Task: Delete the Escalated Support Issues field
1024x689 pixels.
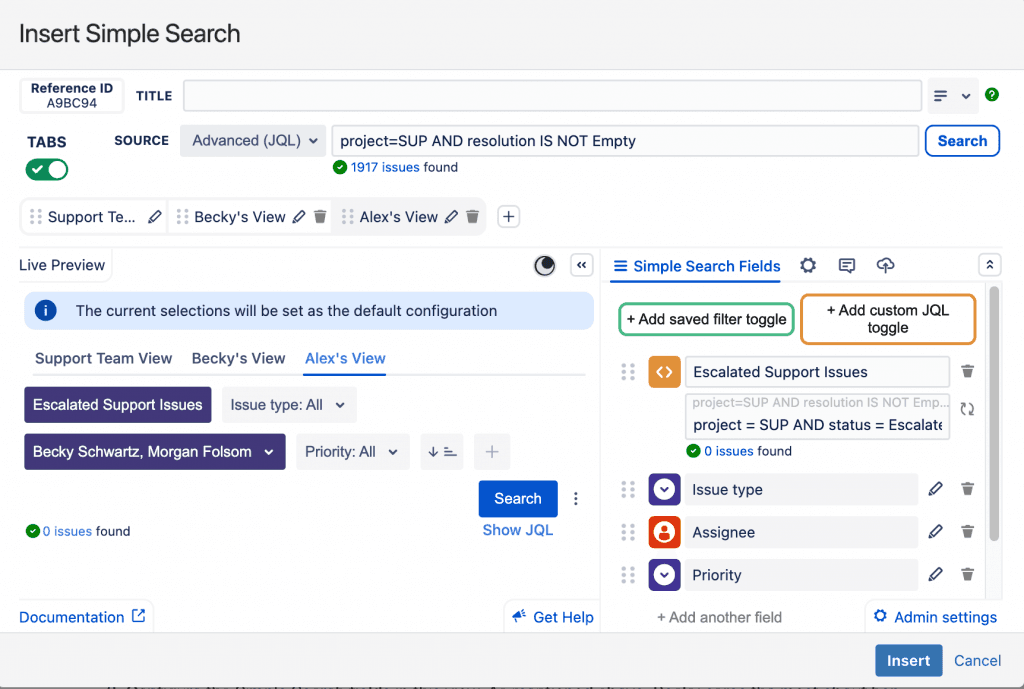Action: tap(967, 372)
